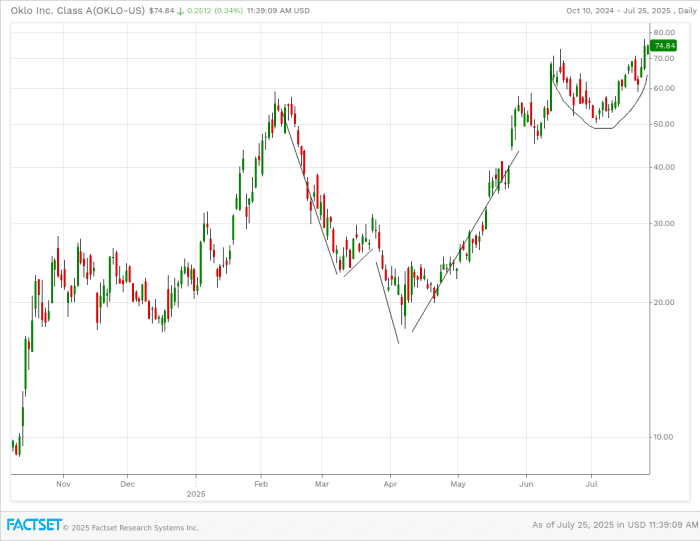Click the short falling trendline in early April
Viewport: 700px width, 541px height.
[x=388, y=303]
